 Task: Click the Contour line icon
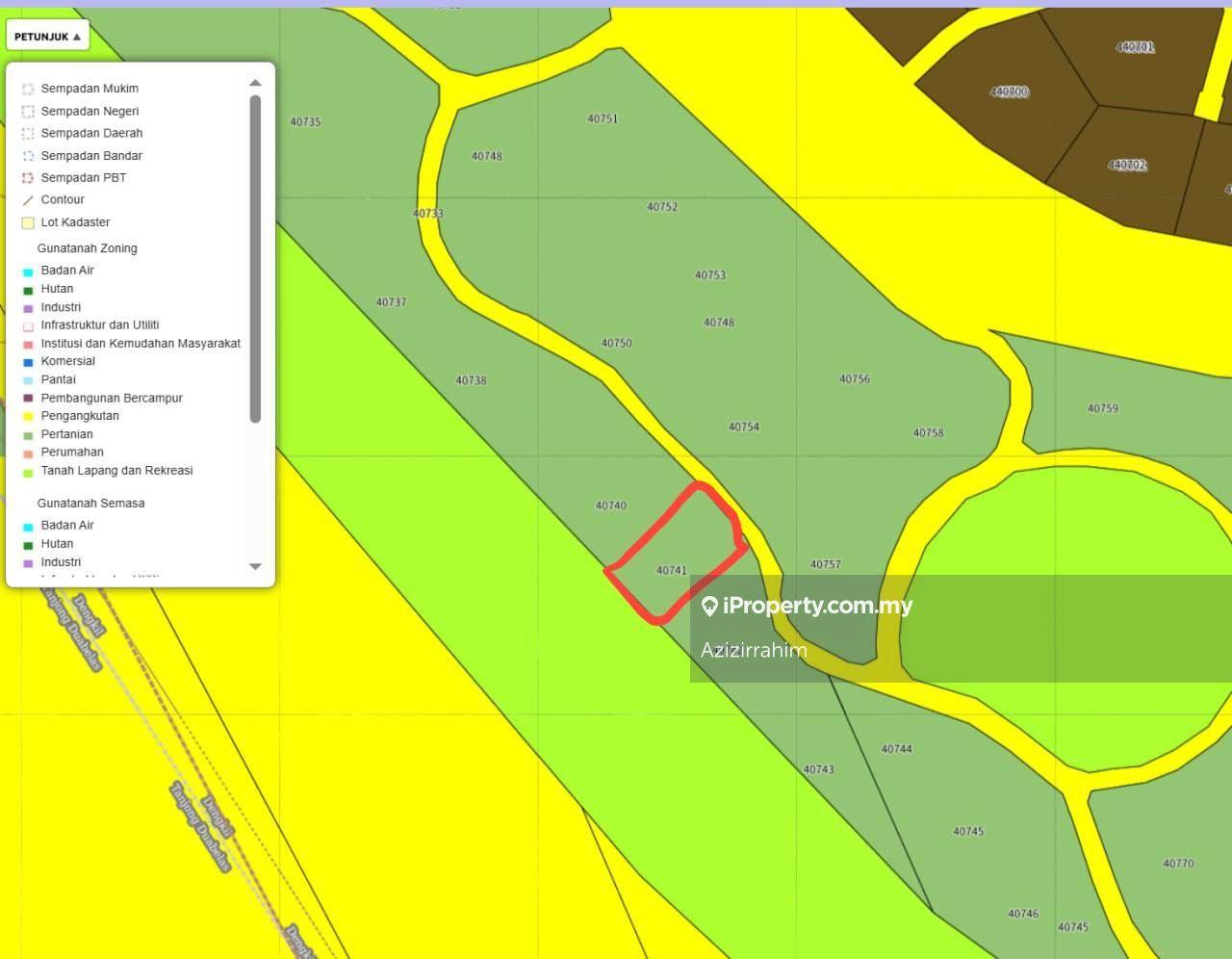(28, 200)
